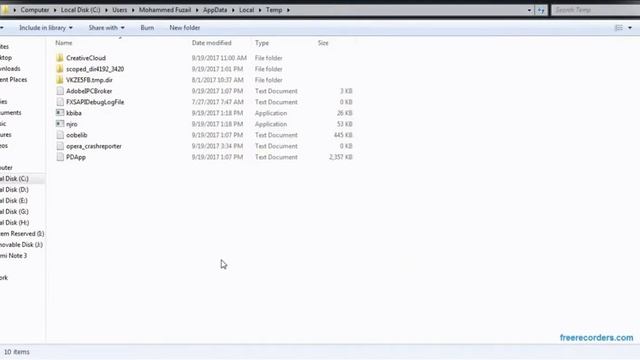Click Temp in the breadcrumb
This screenshot has width=640, height=360.
[274, 10]
